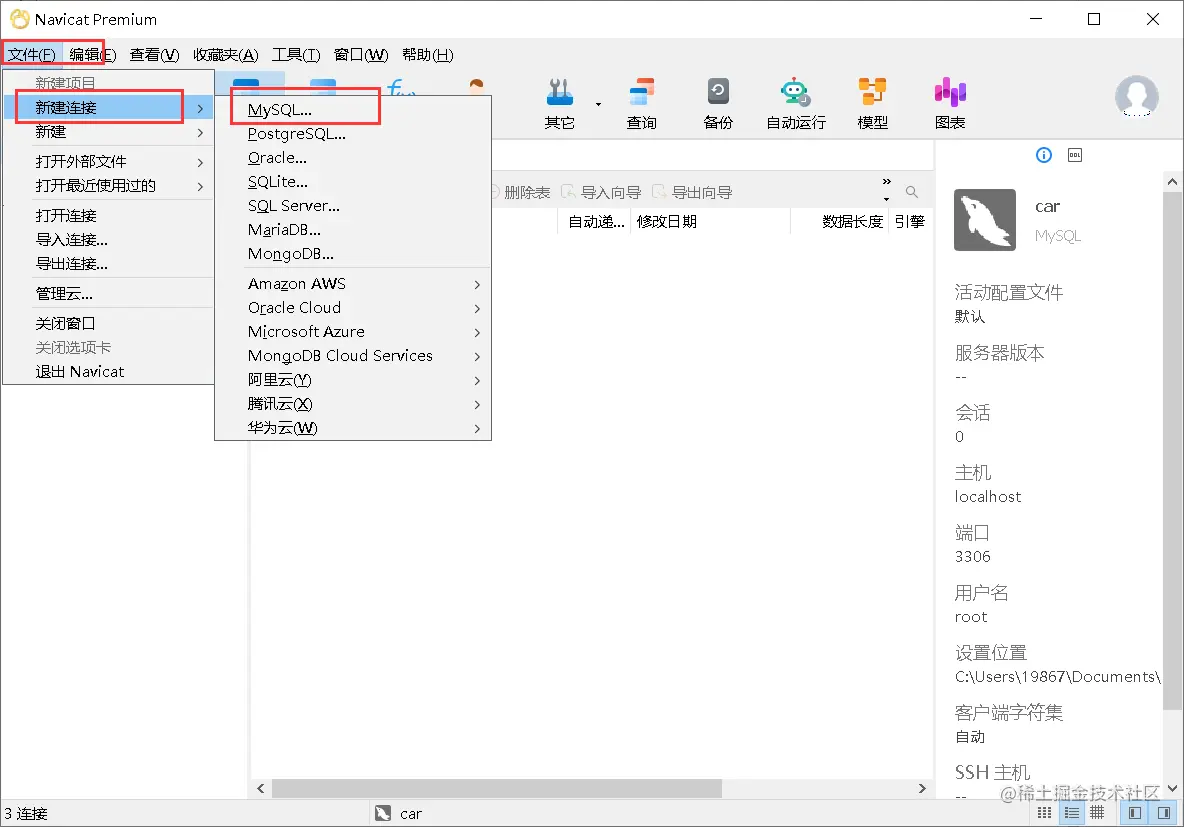Screen dimensions: 1184x827
Task: Expand MongoDB Cloud Services submenu arrow
Action: (477, 356)
